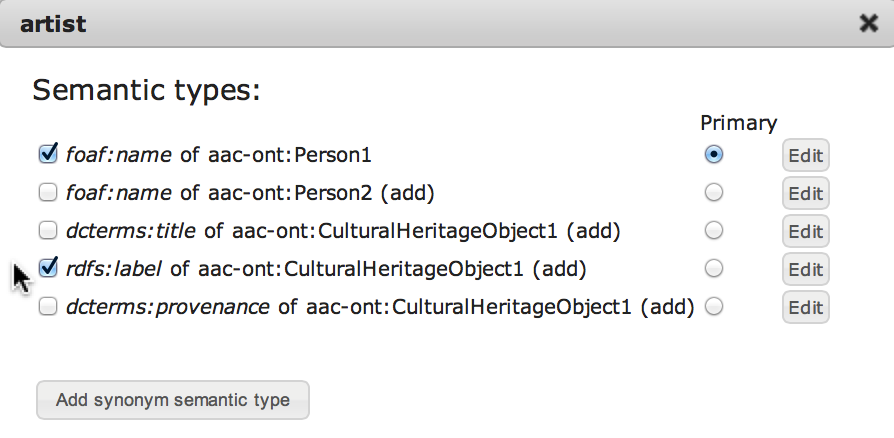Uncheck the rdfs:label semantic type checkbox
The width and height of the screenshot is (894, 438).
tap(47, 268)
